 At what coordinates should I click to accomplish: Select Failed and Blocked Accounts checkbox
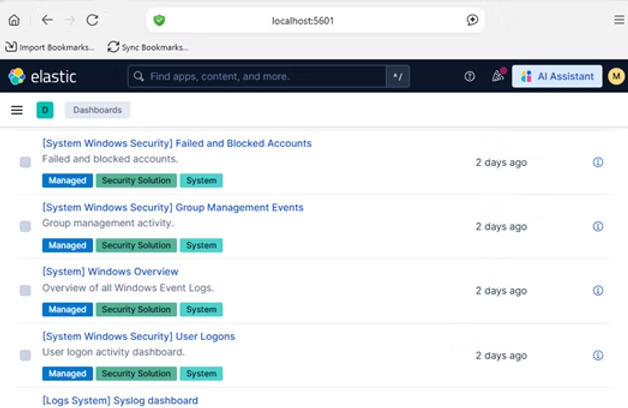(x=25, y=162)
